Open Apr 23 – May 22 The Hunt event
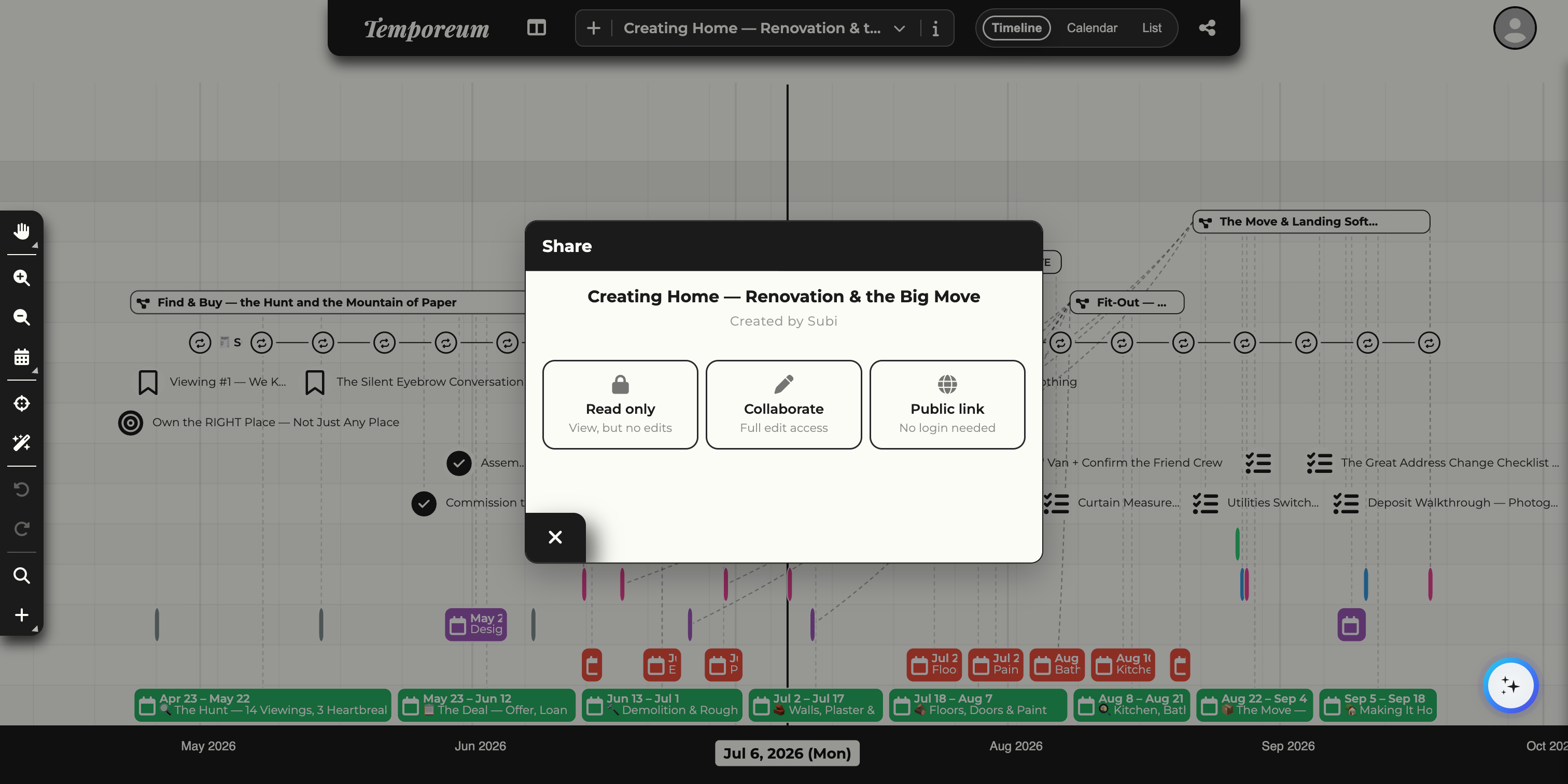This screenshot has width=1568, height=784. point(263,705)
